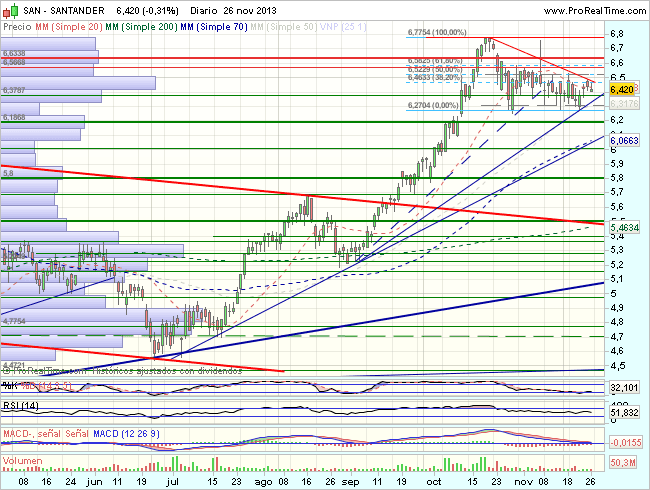Click the Precio legend label
This screenshot has width=650, height=490.
pyautogui.click(x=17, y=27)
